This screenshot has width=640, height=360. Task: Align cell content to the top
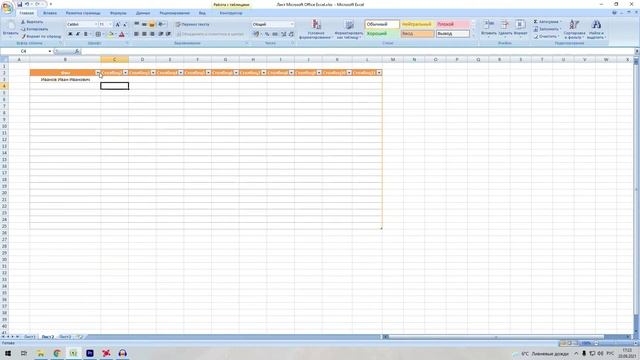pos(137,24)
